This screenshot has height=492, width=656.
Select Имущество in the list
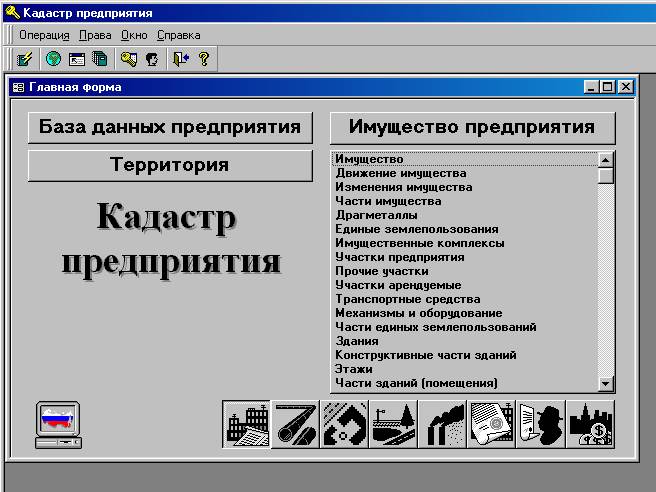pos(465,159)
